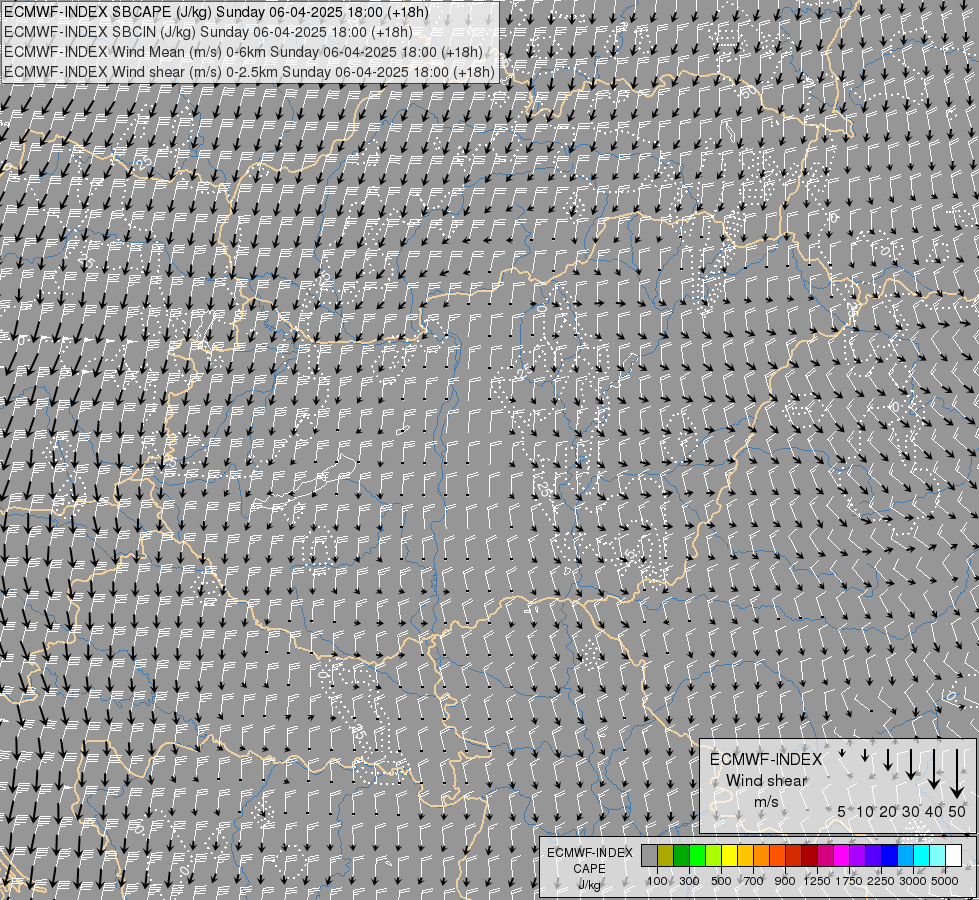979x900 pixels.
Task: Select the olive CAPE color swatch
Action: click(x=666, y=855)
